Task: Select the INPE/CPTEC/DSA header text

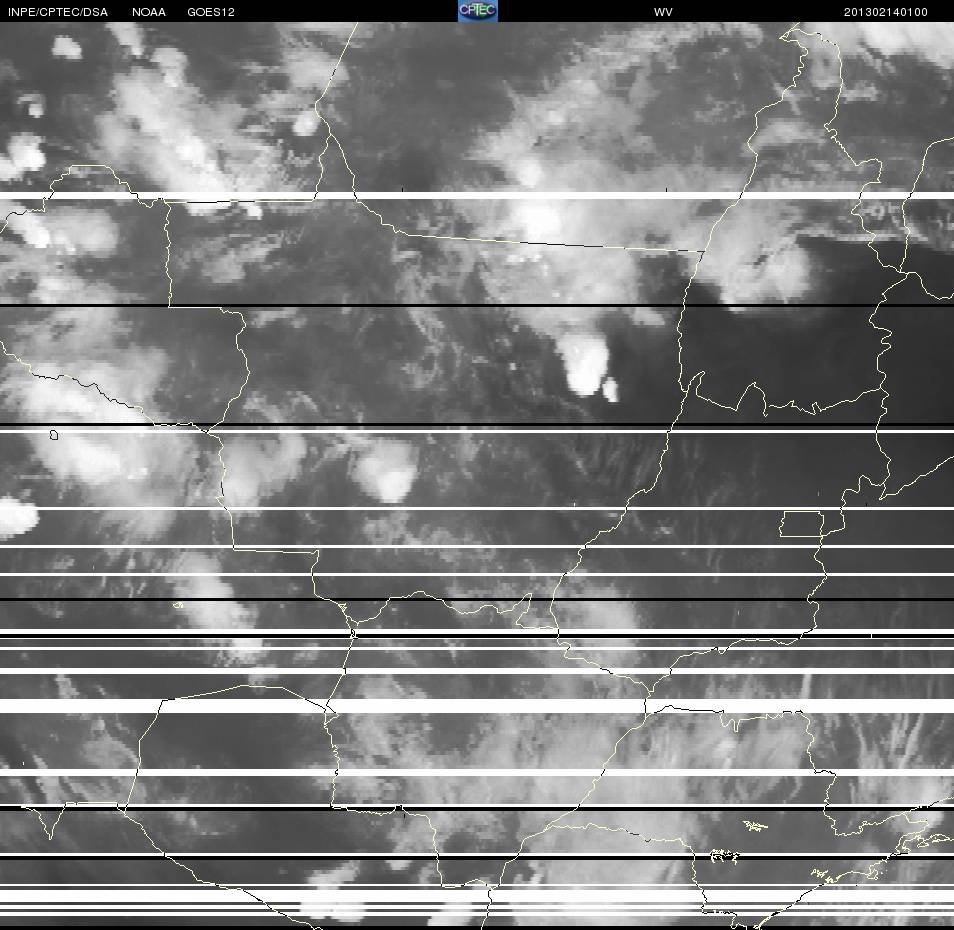Action: pos(58,12)
